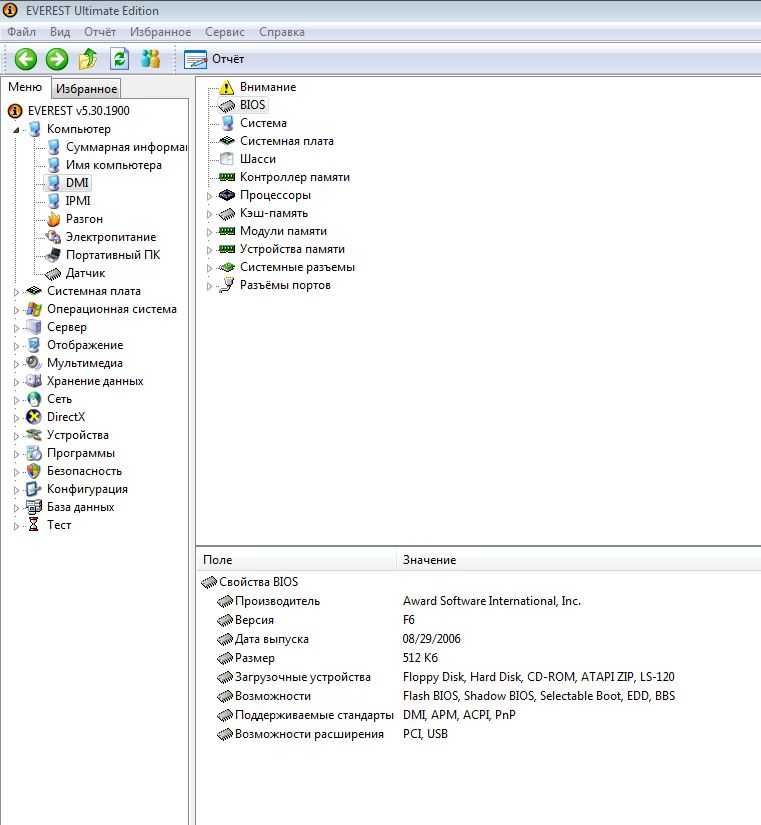Open the Файл menu
Screen dimensions: 761x825
(22, 32)
